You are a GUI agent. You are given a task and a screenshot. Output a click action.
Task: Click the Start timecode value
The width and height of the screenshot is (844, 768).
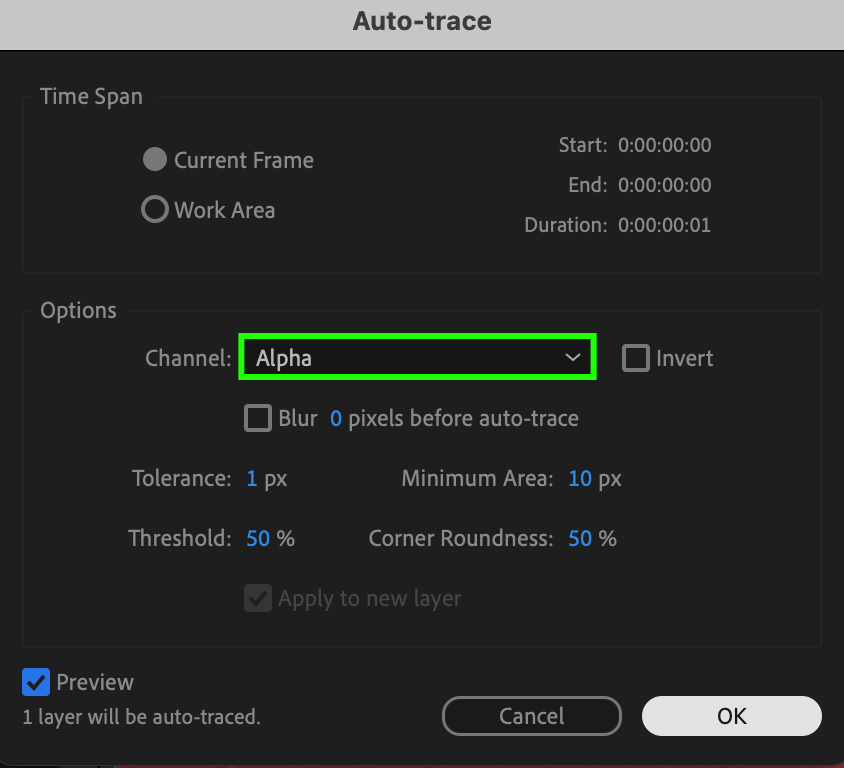[664, 145]
